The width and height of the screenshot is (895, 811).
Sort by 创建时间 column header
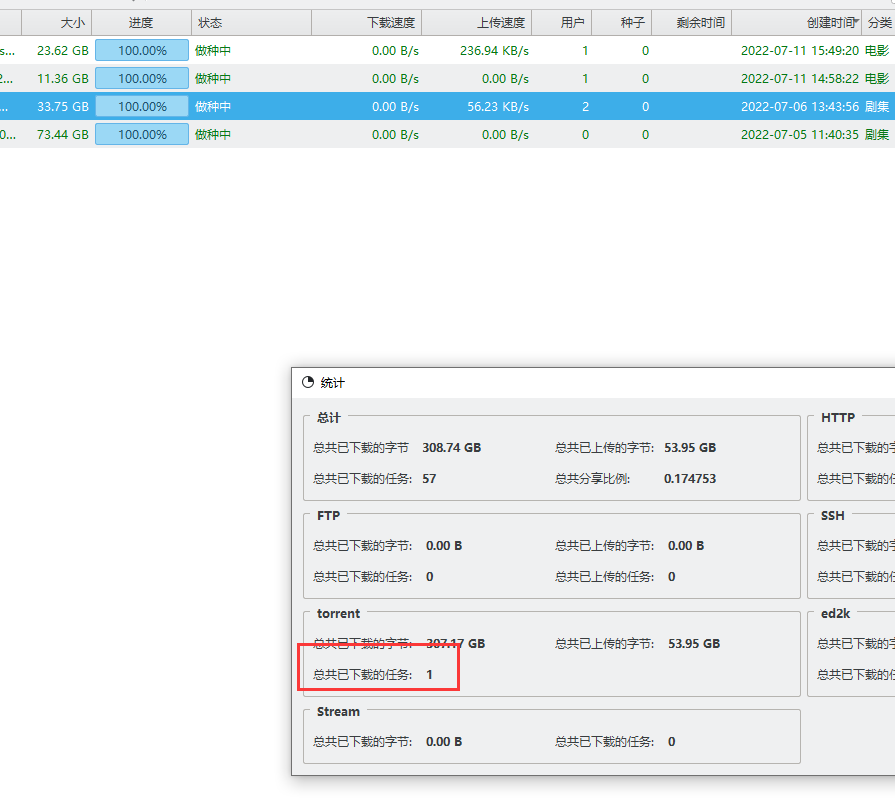coord(797,23)
